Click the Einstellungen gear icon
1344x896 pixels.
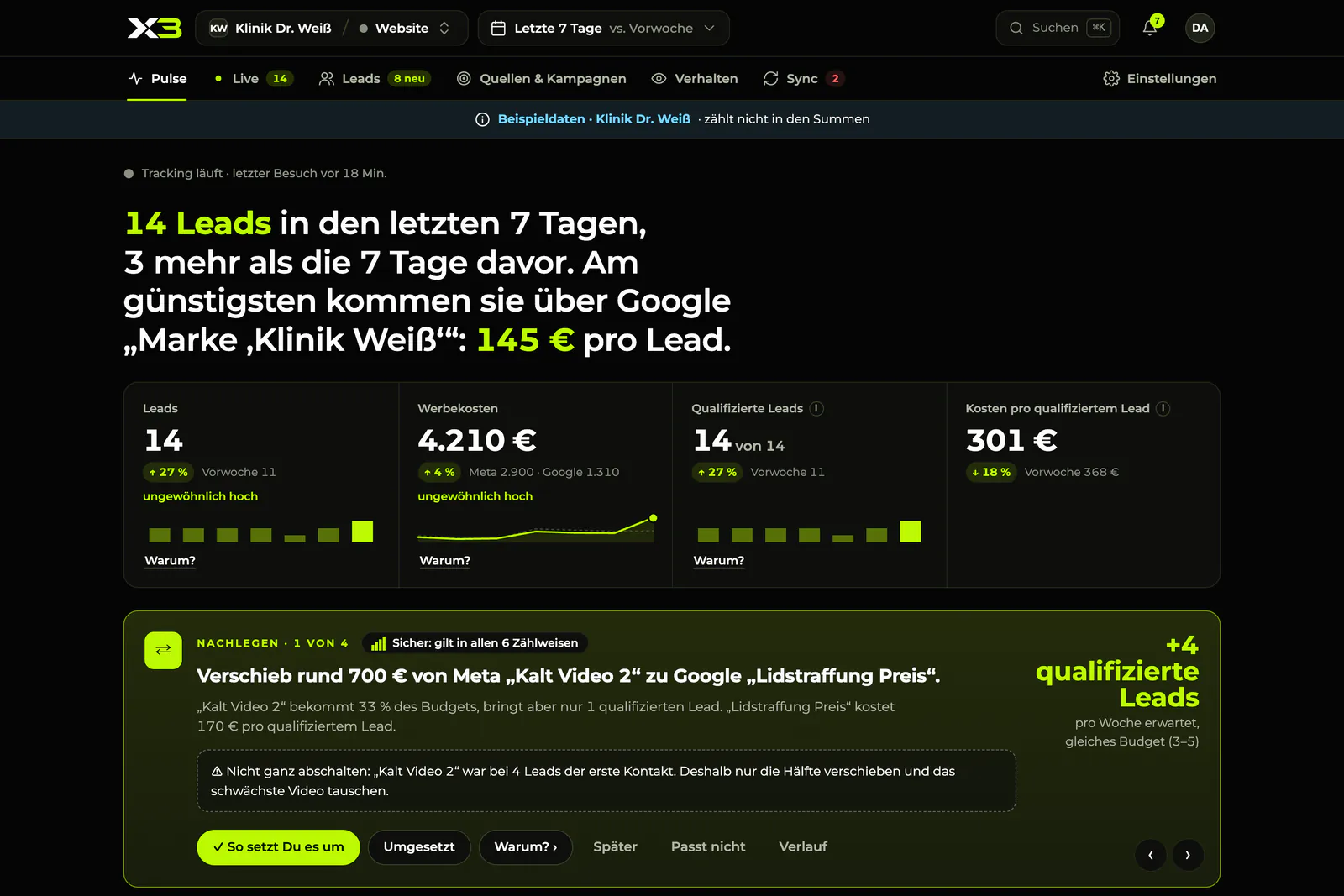click(x=1110, y=78)
